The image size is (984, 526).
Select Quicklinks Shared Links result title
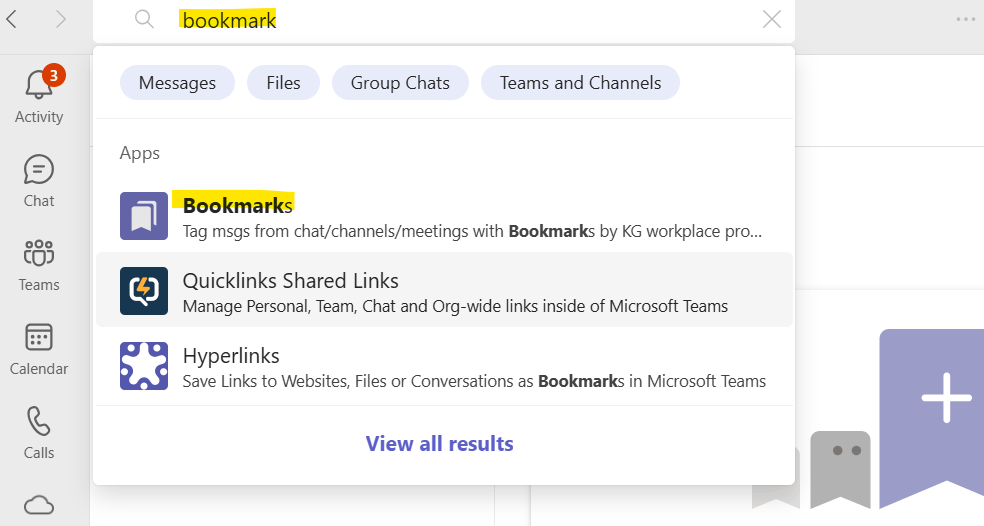[291, 281]
